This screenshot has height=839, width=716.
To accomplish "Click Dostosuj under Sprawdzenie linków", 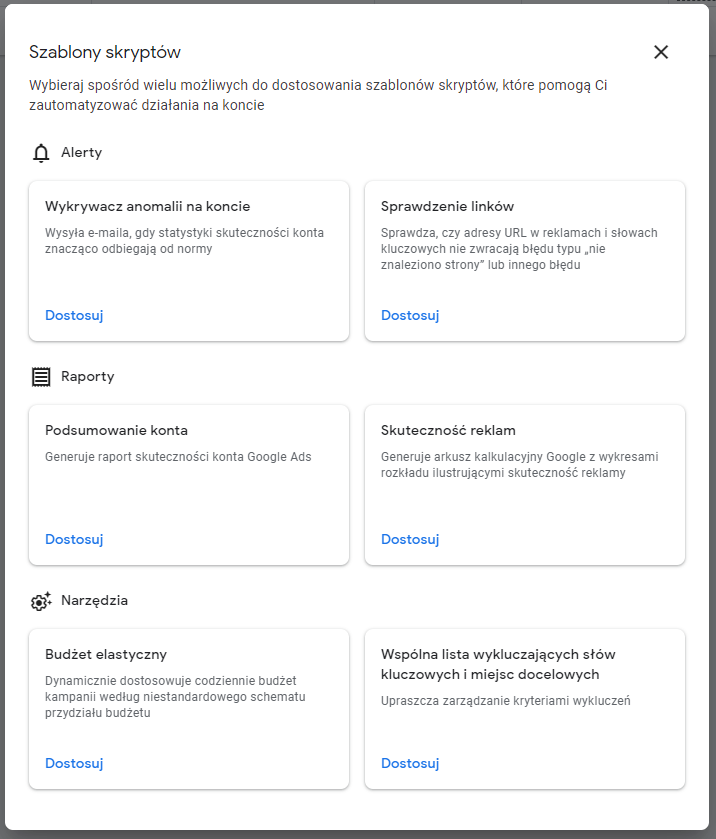I will click(410, 315).
